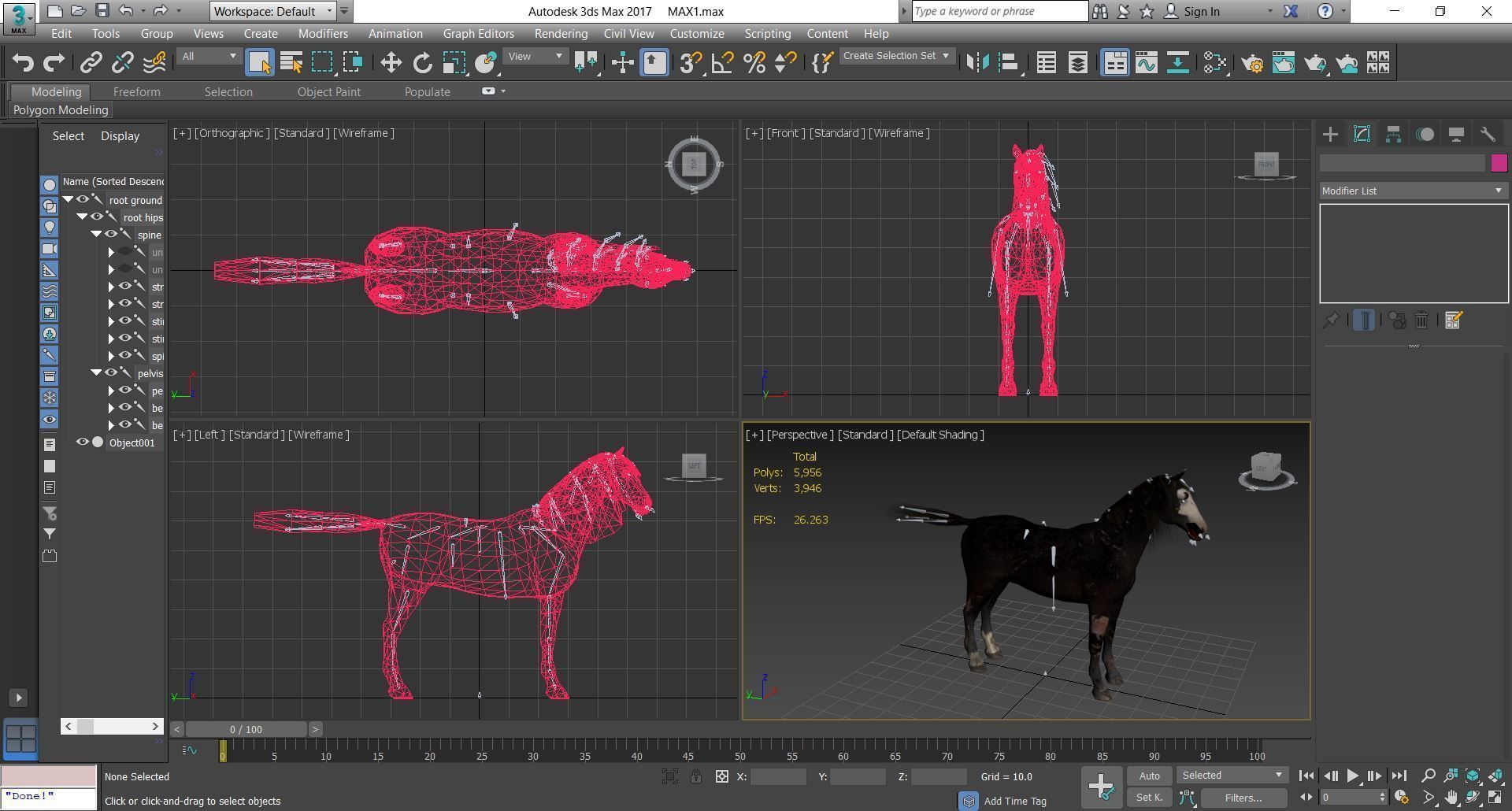Screen dimensions: 1512x811
Task: Switch to Display command panel tab
Action: 1456,135
